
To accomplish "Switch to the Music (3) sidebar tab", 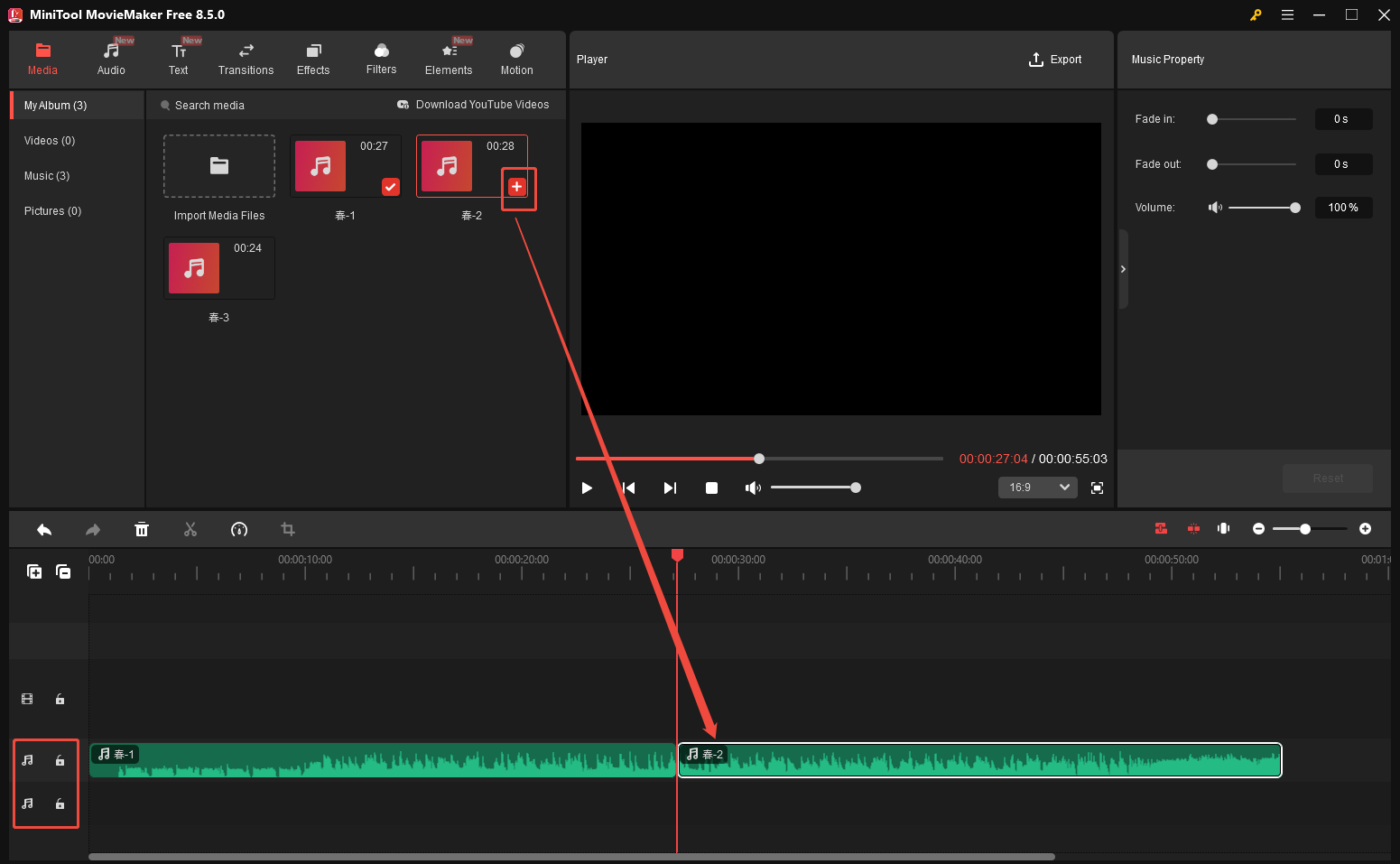I will (47, 175).
